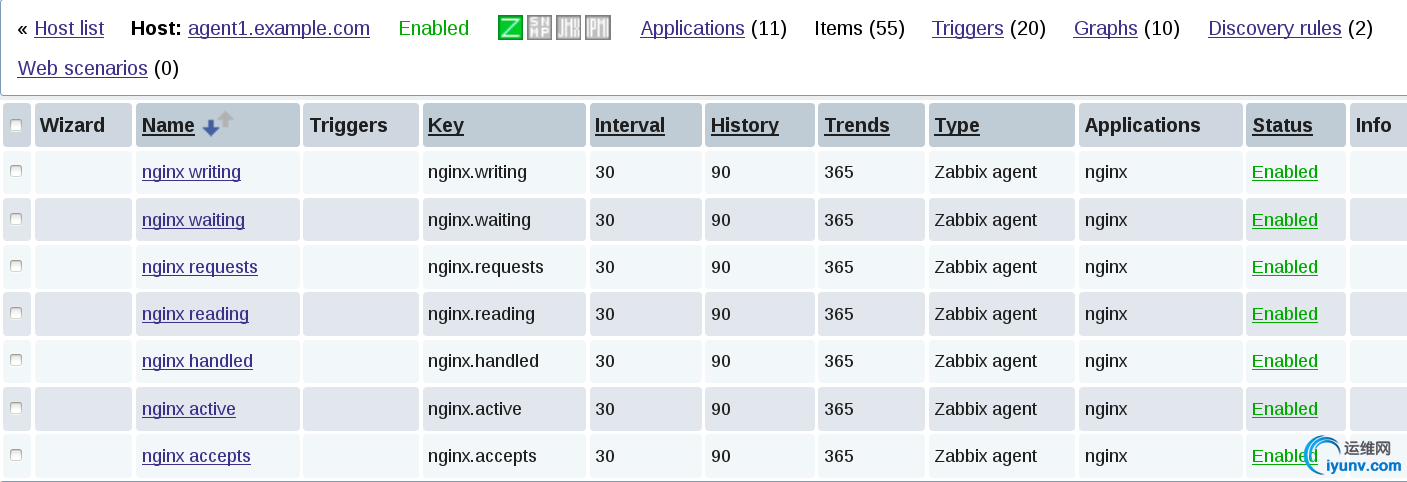Open the nginx active item

tap(189, 409)
